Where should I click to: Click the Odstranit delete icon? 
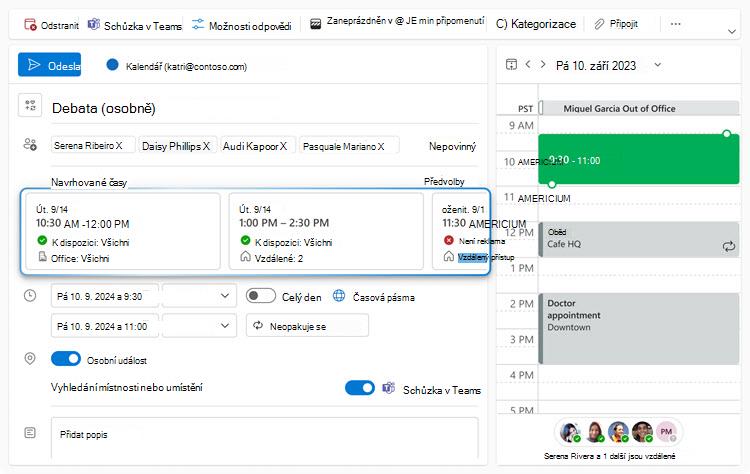click(30, 25)
